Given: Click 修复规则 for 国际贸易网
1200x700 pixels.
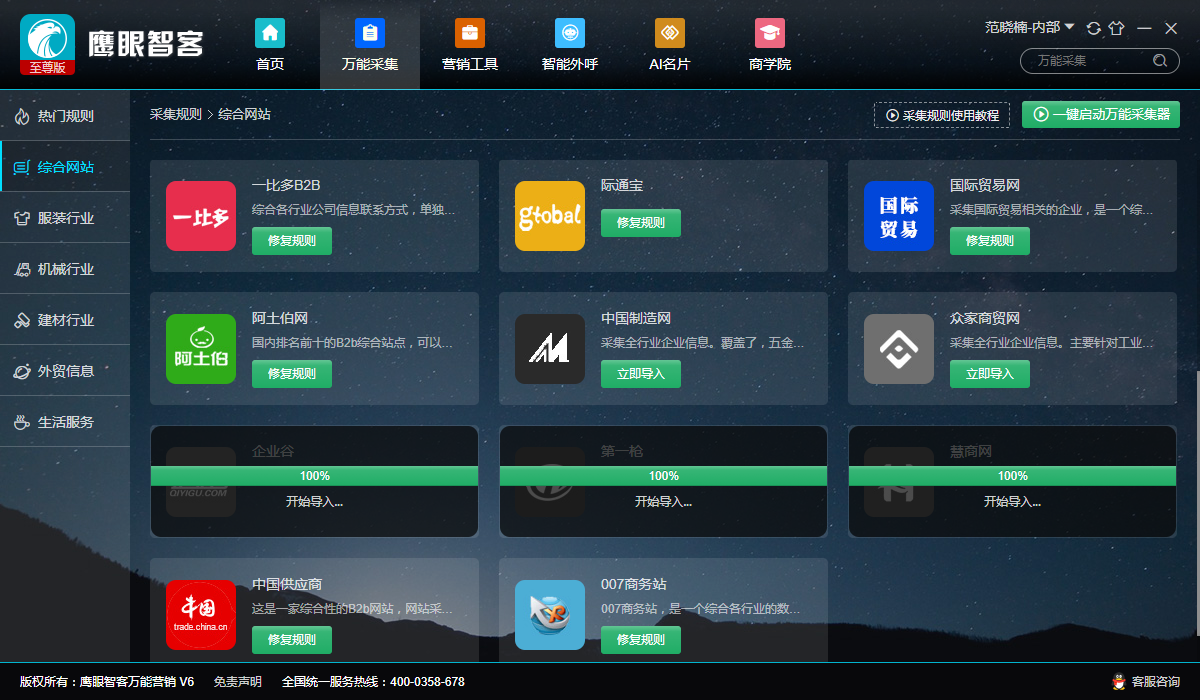Looking at the screenshot, I should 990,241.
